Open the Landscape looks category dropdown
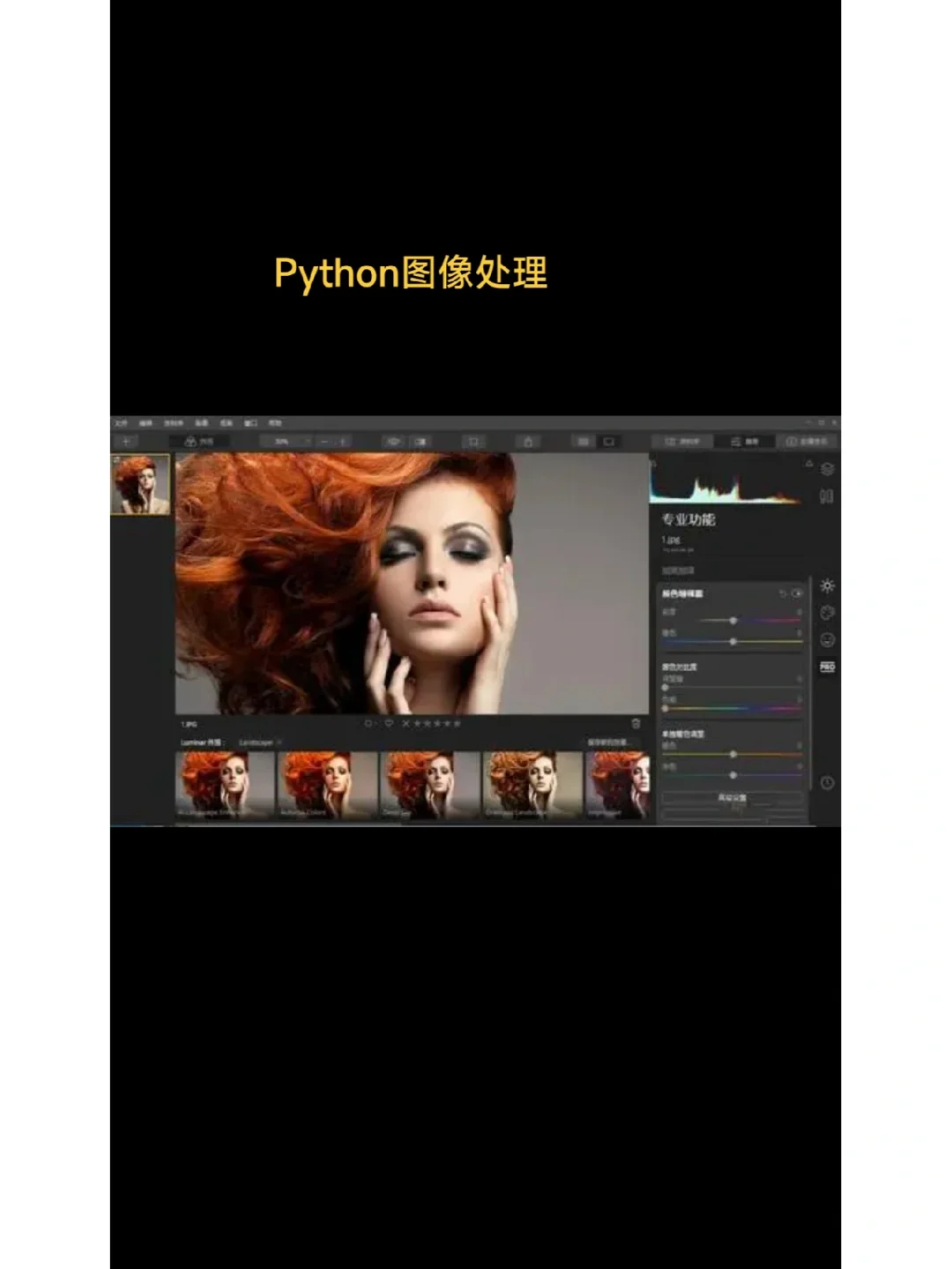This screenshot has width=952, height=1269. [259, 743]
